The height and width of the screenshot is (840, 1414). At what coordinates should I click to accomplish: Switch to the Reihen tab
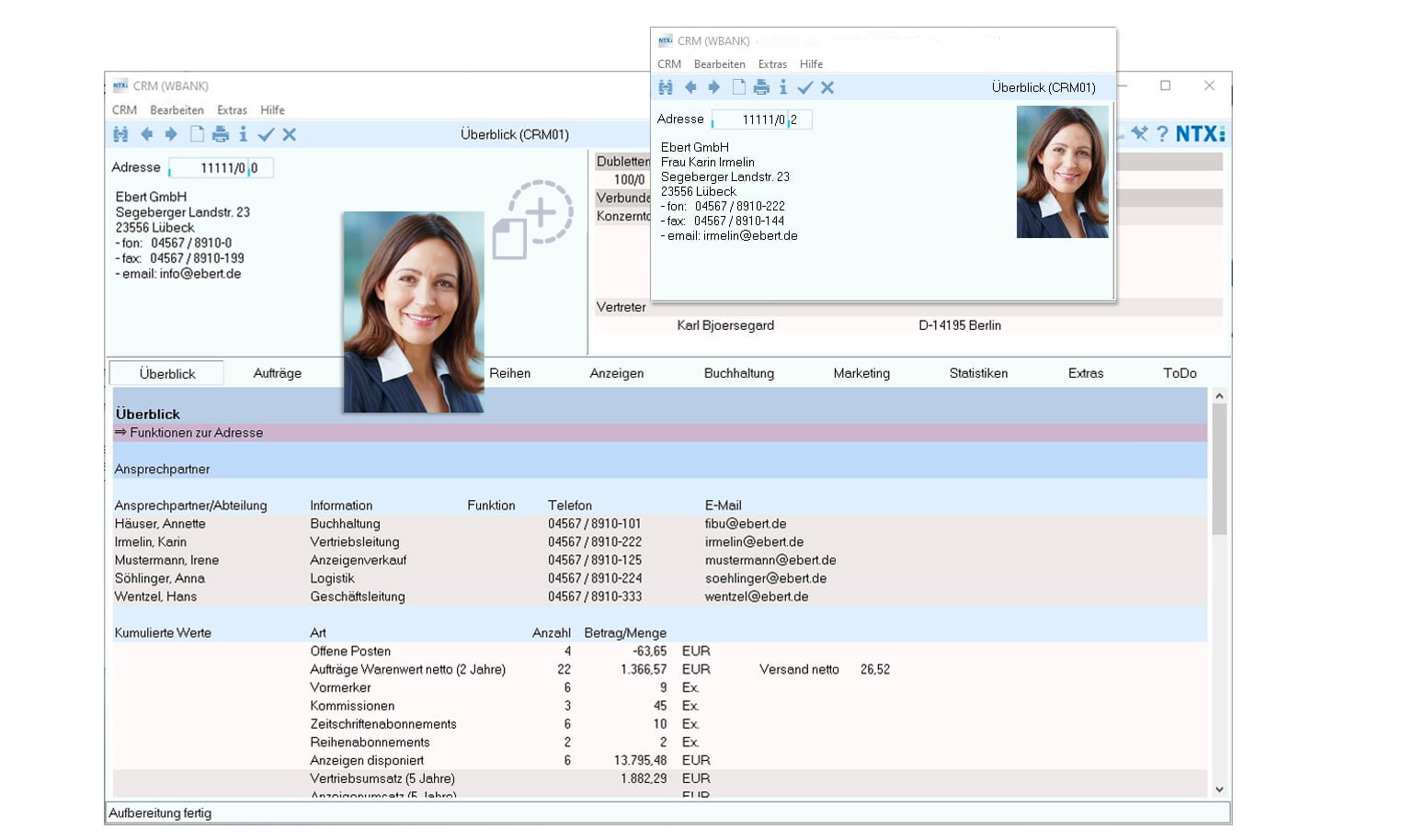point(510,373)
